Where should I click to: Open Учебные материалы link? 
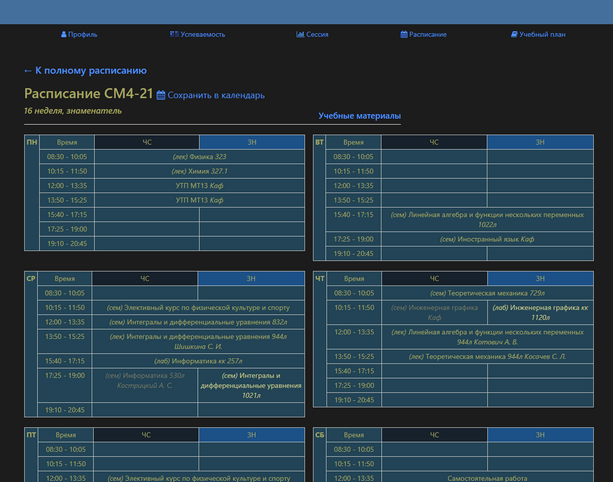coord(359,116)
